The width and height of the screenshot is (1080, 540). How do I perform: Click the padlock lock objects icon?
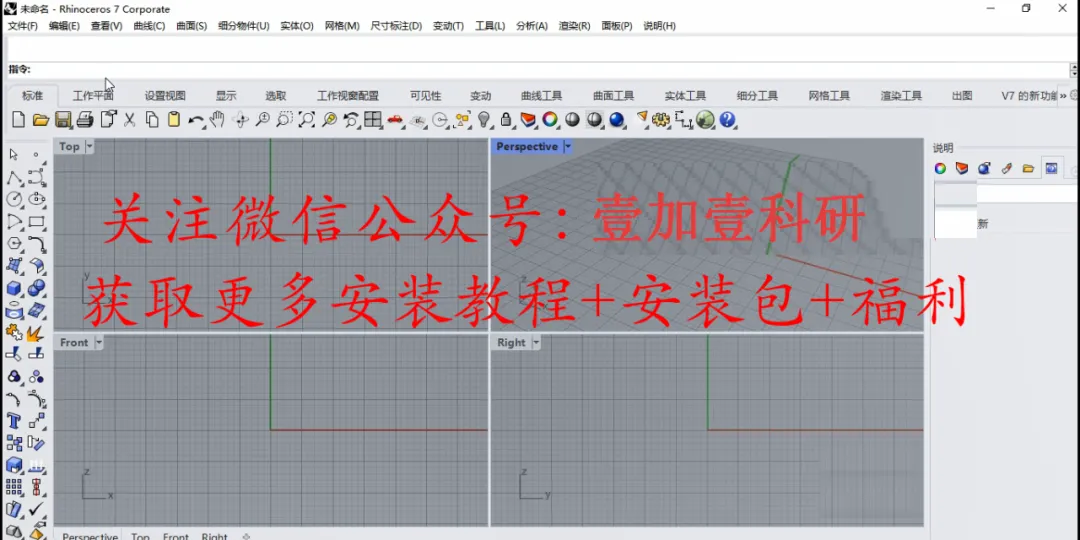click(x=506, y=120)
